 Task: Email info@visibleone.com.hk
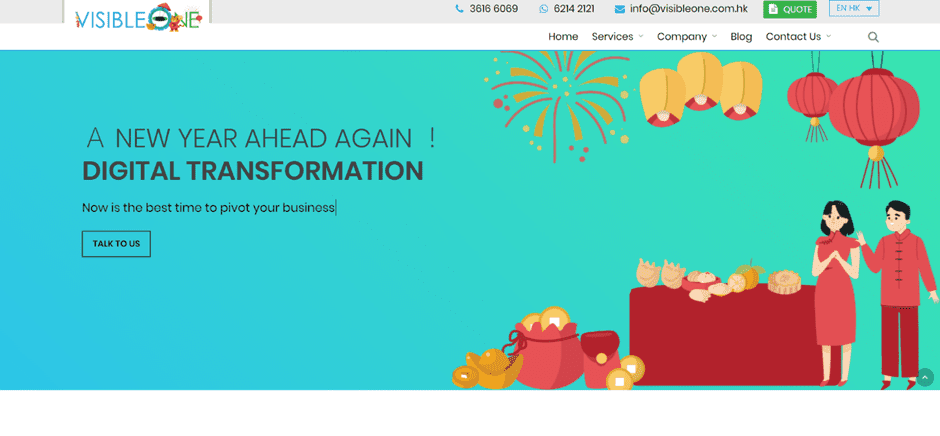tap(688, 9)
